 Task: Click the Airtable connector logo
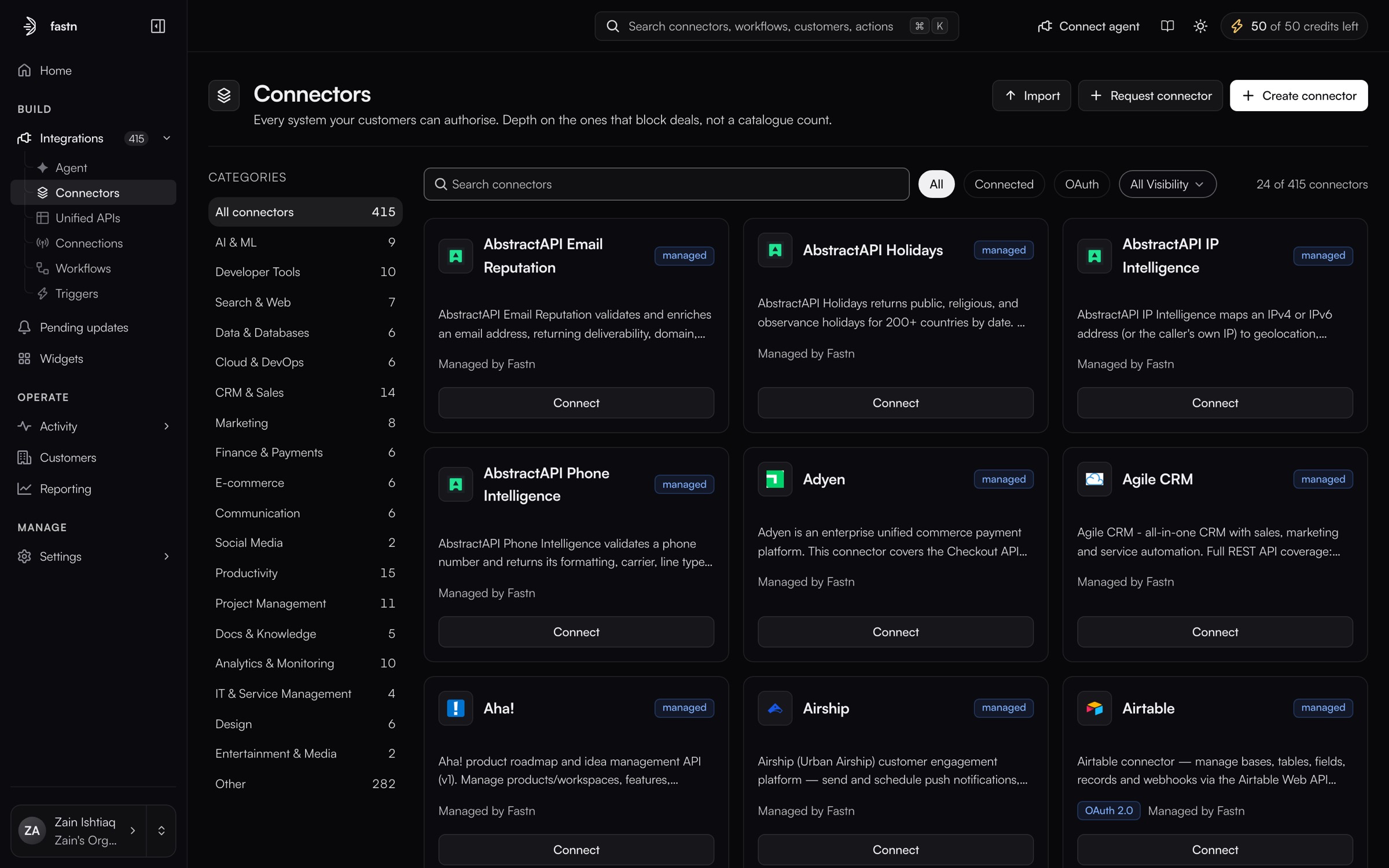[x=1094, y=708]
